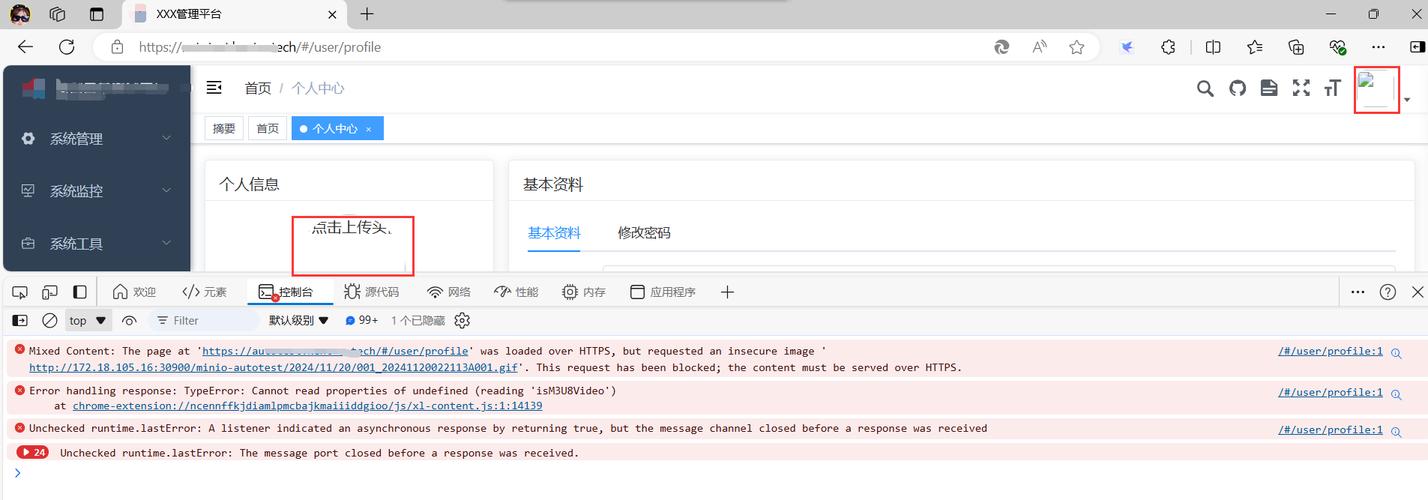
Task: Open source link on TypeError isM3U8Video row
Action: pos(1330,392)
